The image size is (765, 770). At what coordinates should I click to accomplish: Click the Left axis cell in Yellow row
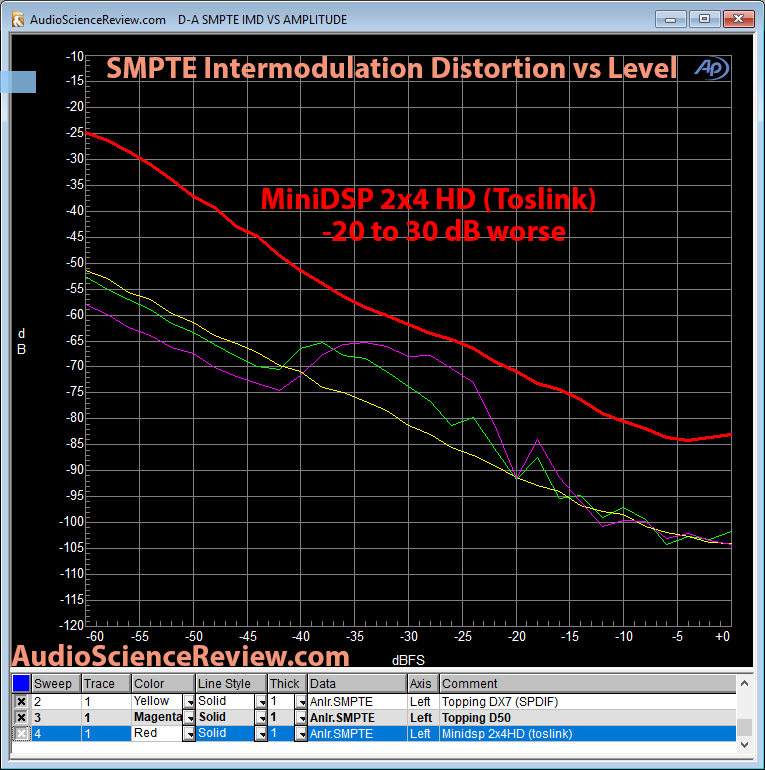pyautogui.click(x=423, y=702)
